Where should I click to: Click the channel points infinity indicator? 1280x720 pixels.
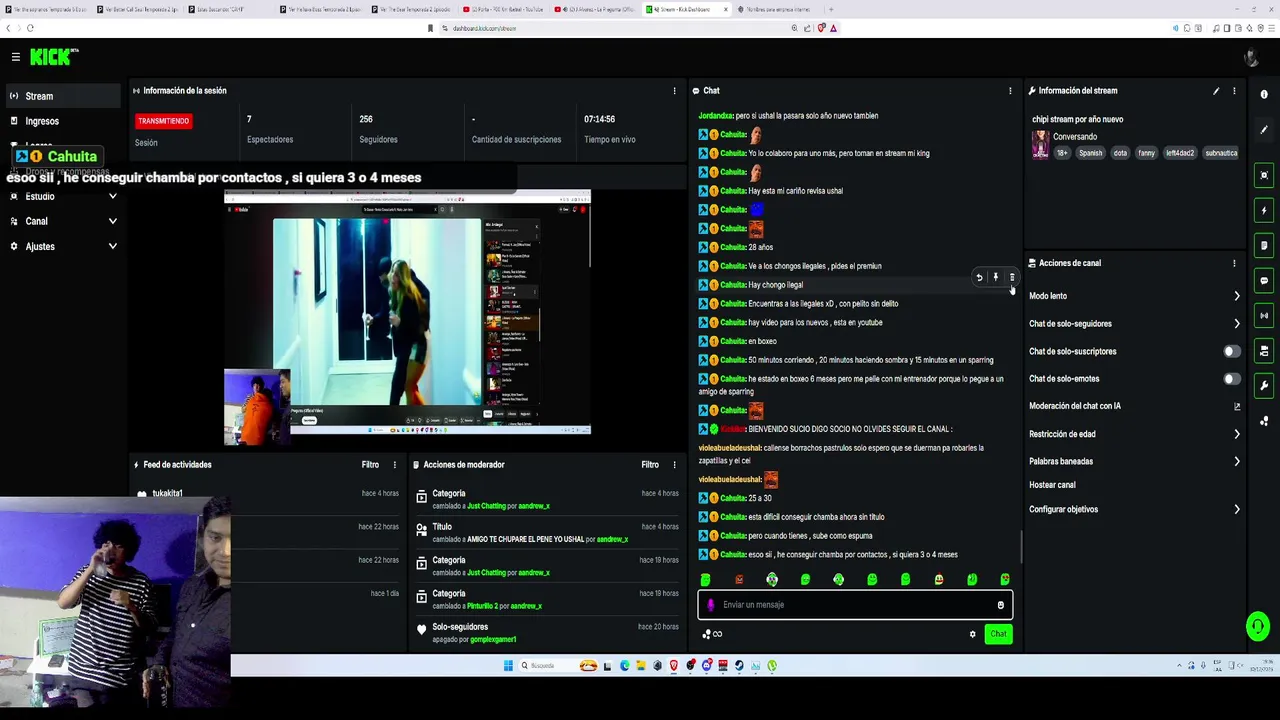pos(712,634)
